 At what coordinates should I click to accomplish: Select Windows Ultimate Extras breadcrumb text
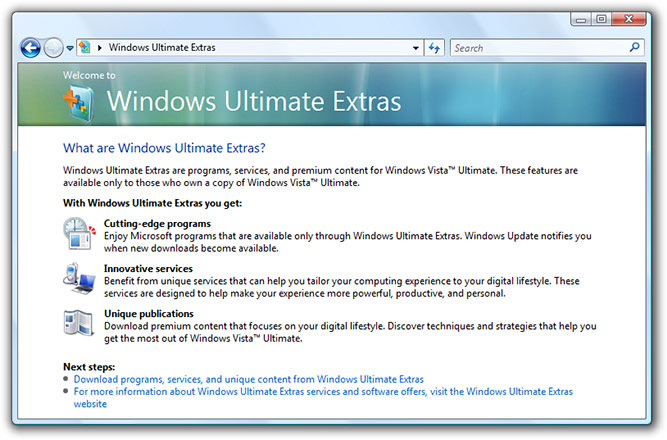tap(162, 48)
